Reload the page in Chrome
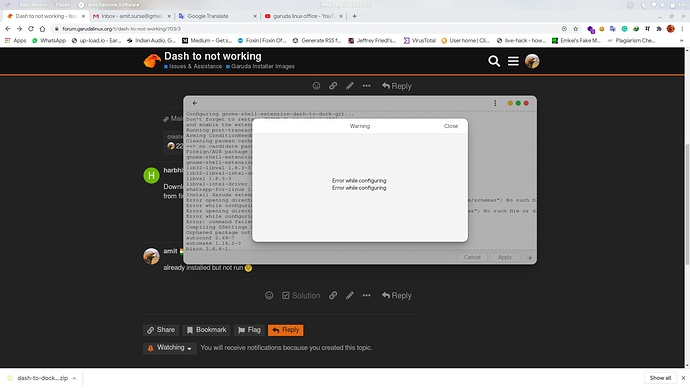This screenshot has height=388, width=690. (x=31, y=29)
